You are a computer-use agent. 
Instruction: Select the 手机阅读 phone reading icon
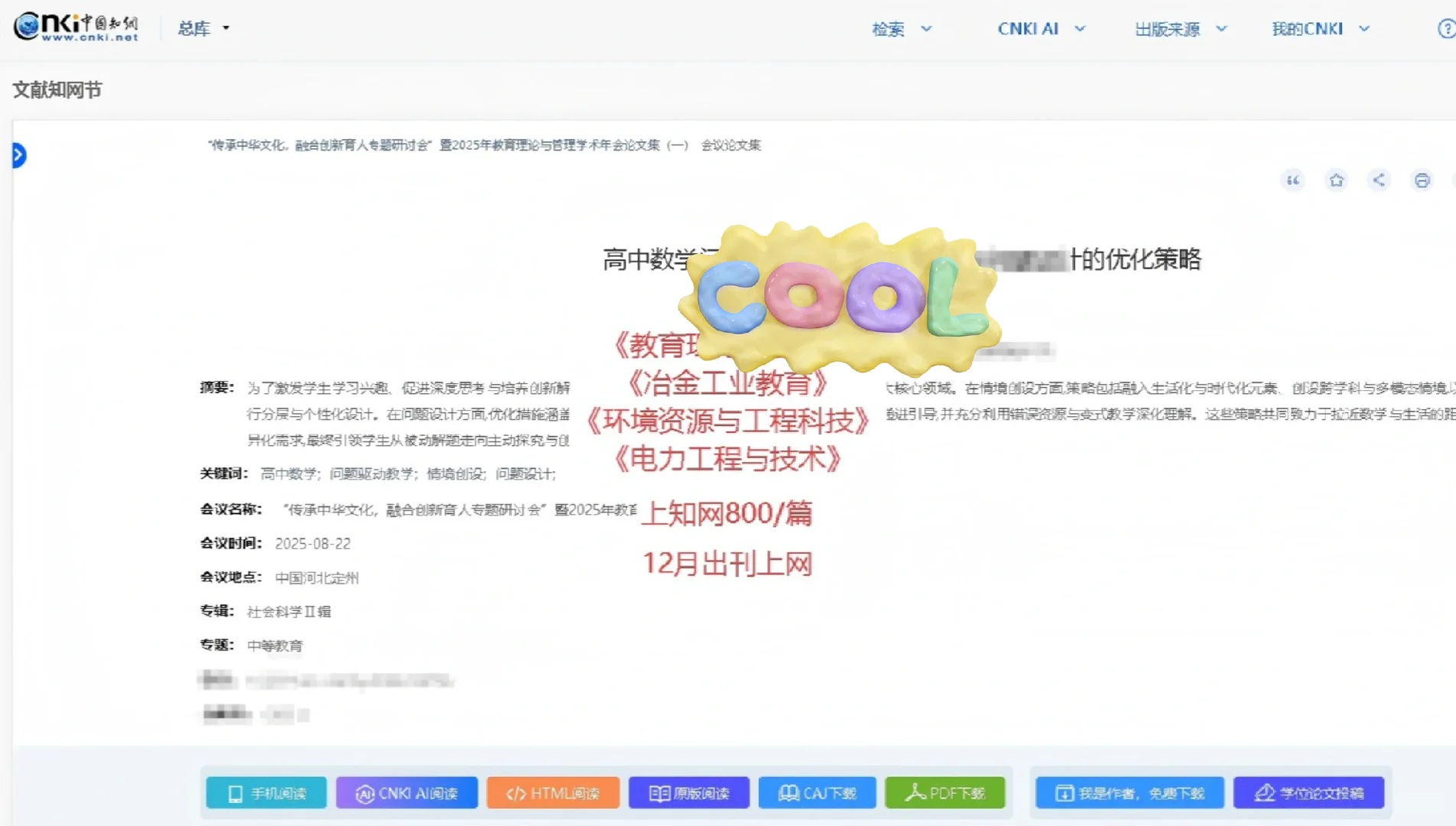coord(265,793)
